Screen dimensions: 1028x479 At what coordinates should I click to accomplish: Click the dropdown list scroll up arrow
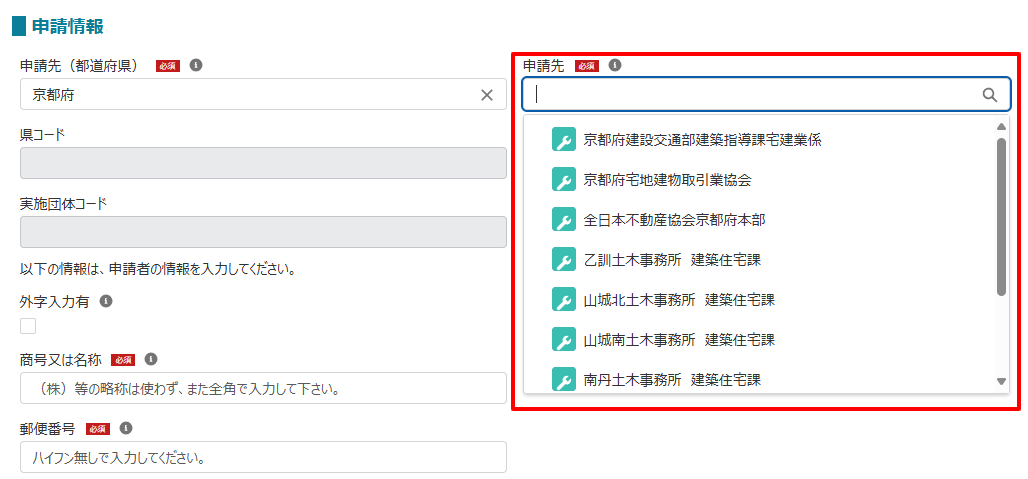coord(1001,126)
